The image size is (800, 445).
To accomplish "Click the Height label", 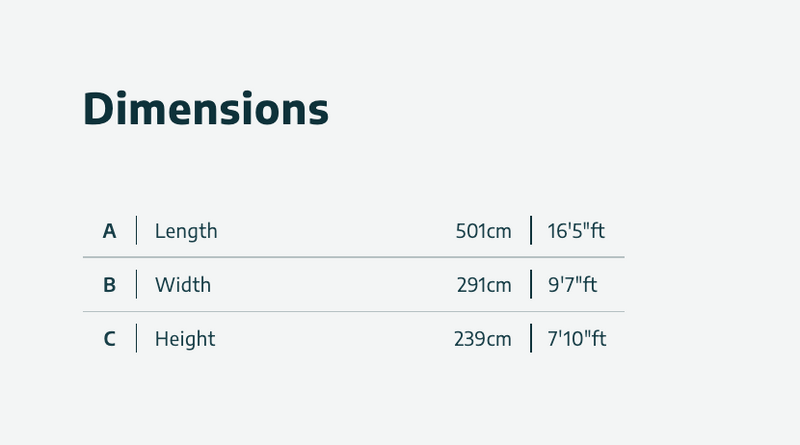I will pyautogui.click(x=185, y=339).
